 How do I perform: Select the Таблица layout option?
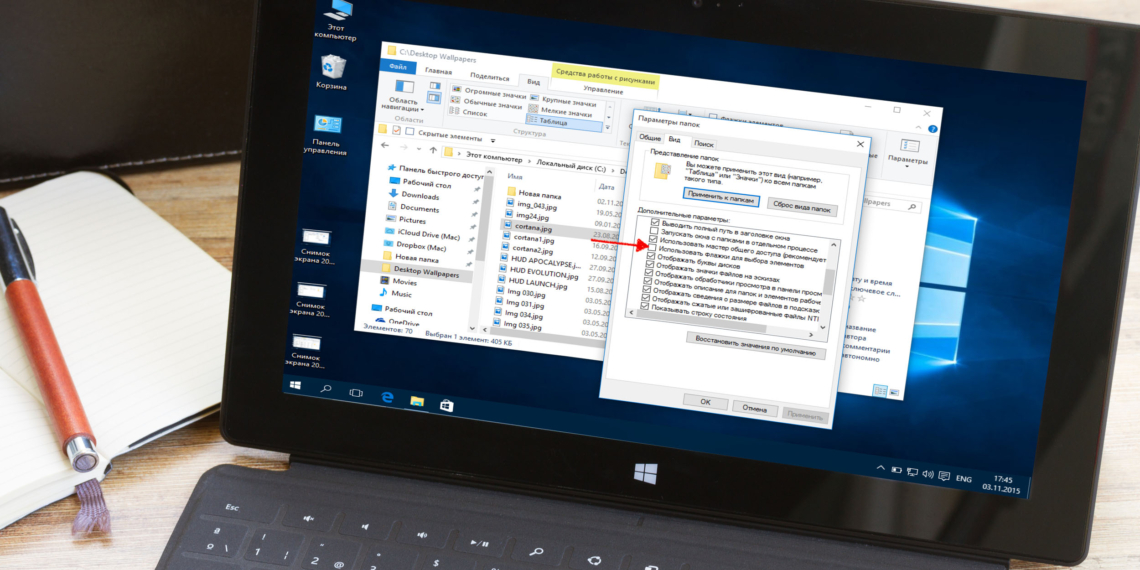point(550,122)
